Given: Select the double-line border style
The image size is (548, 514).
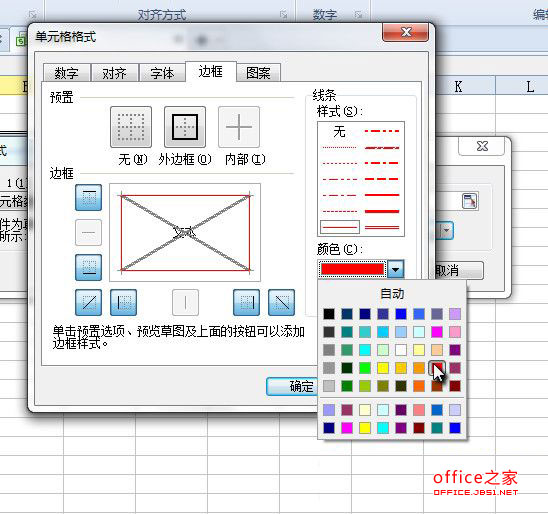Looking at the screenshot, I should 382,227.
